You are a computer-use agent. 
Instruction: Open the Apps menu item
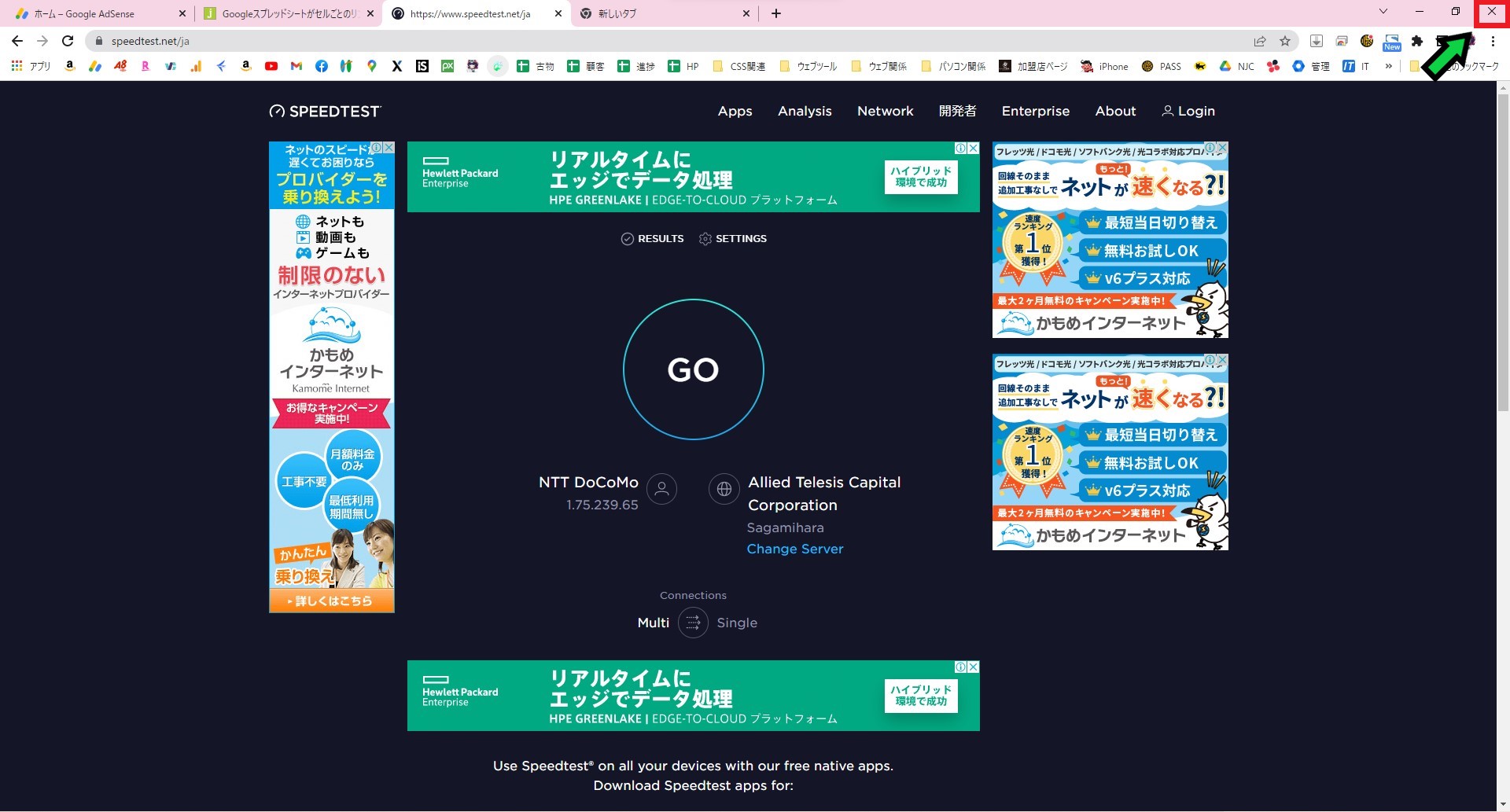pos(735,111)
